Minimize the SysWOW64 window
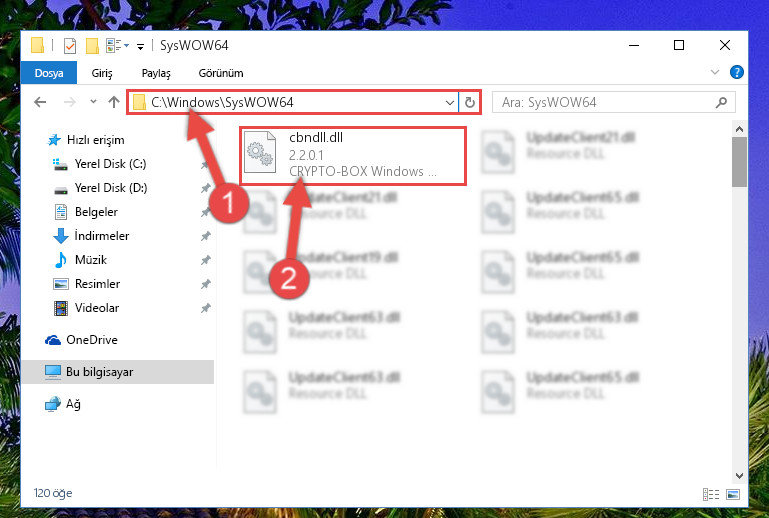Image resolution: width=769 pixels, height=518 pixels. pos(634,46)
